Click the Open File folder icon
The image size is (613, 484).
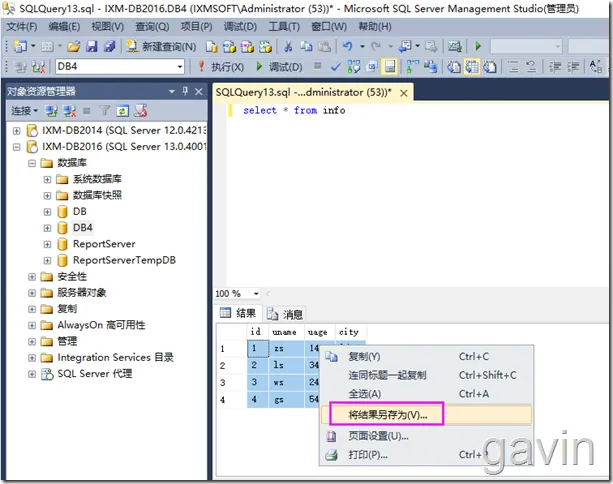pos(73,47)
